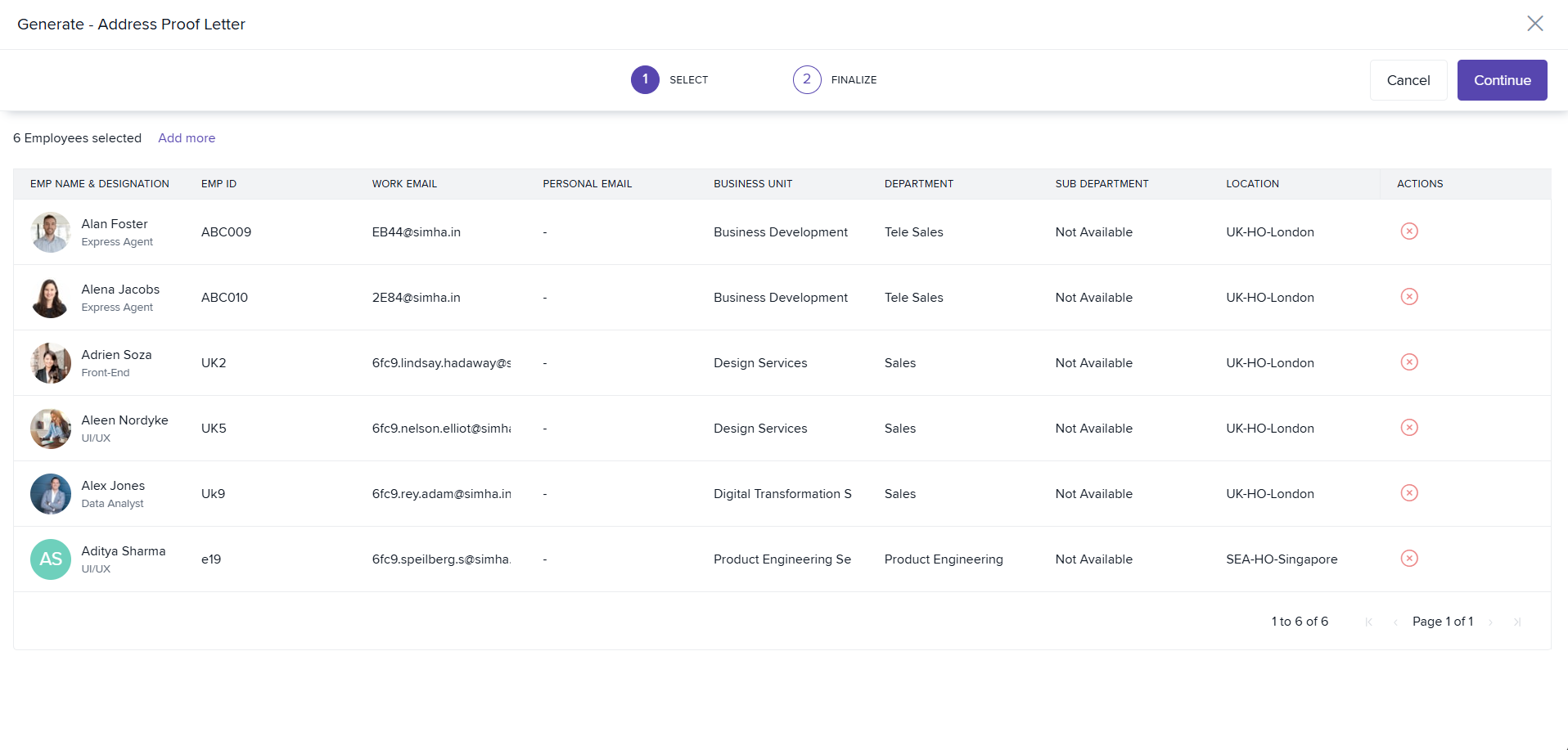Click email 6fc9.rey.adam@simha.in
This screenshot has width=1568, height=750.
click(x=442, y=494)
